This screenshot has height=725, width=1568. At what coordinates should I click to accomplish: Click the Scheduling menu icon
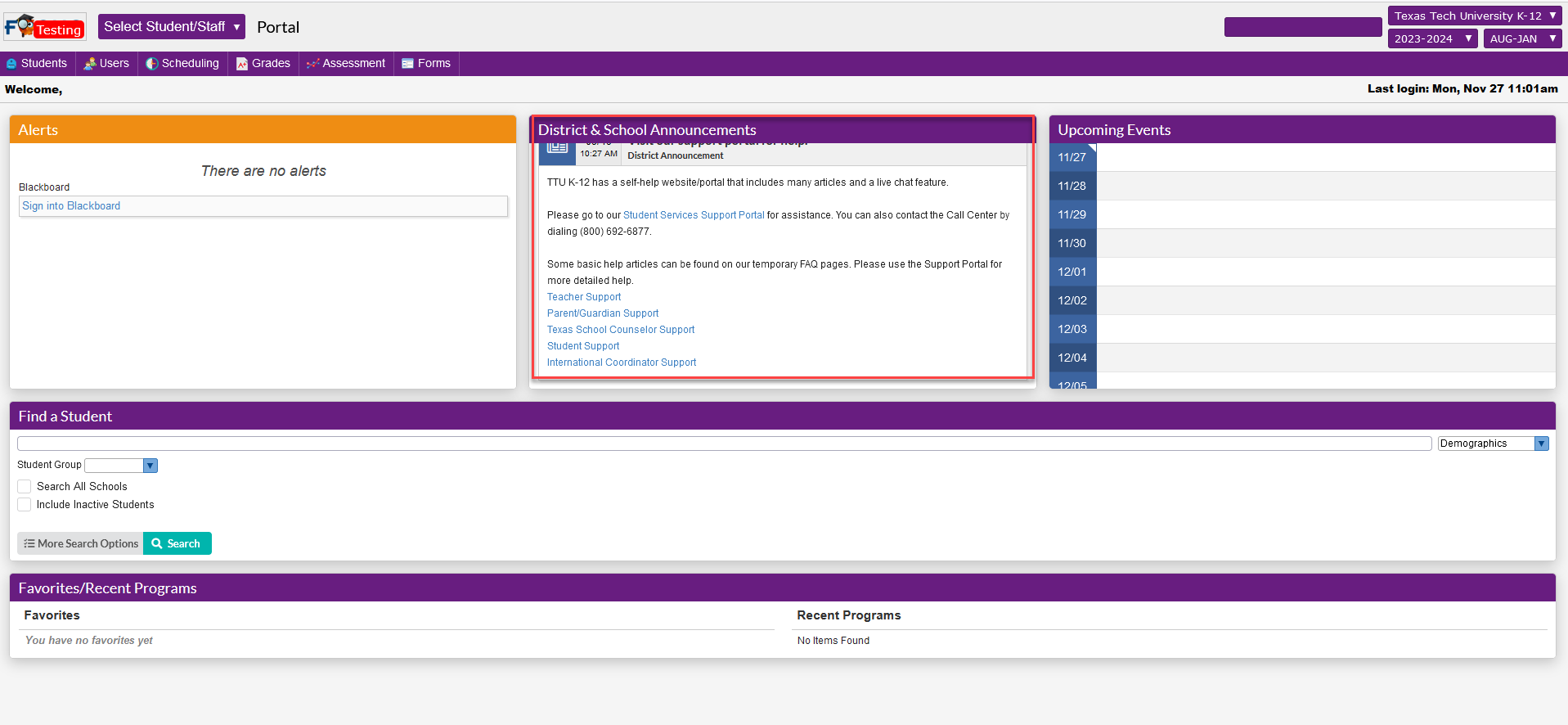click(x=152, y=64)
